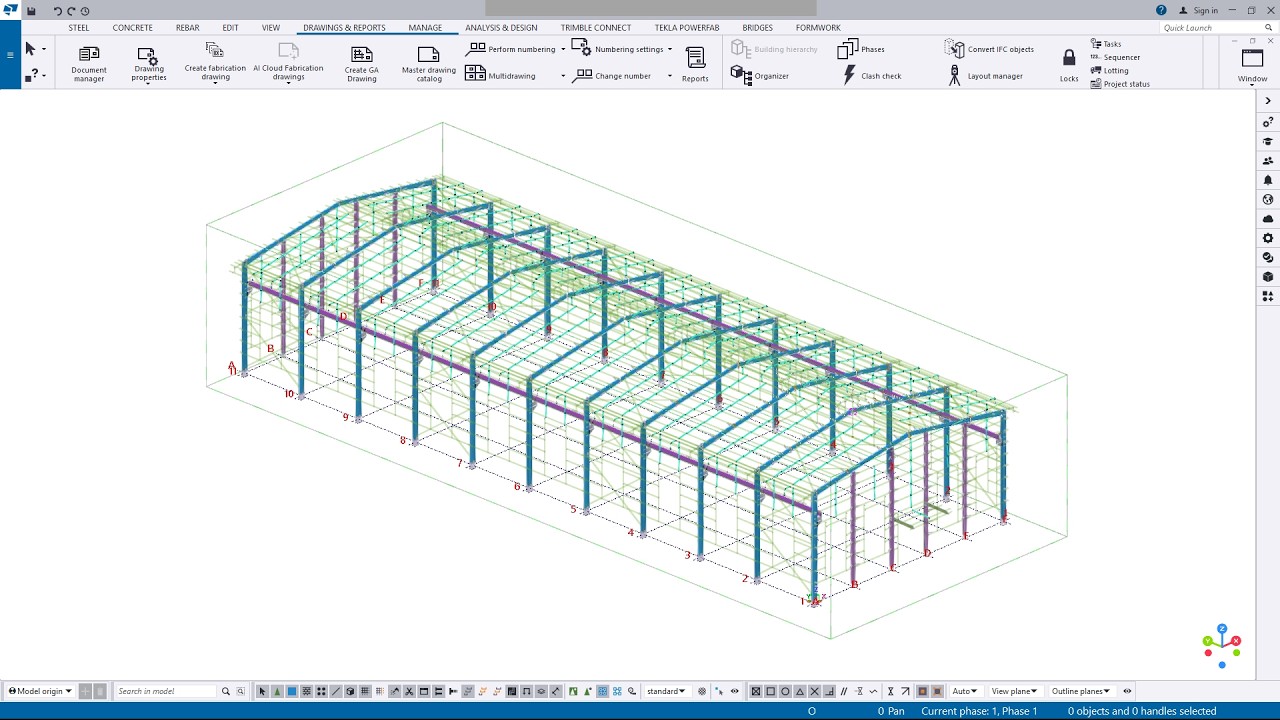Open the graduation cap learning side panel
This screenshot has height=720, width=1280.
(1268, 141)
